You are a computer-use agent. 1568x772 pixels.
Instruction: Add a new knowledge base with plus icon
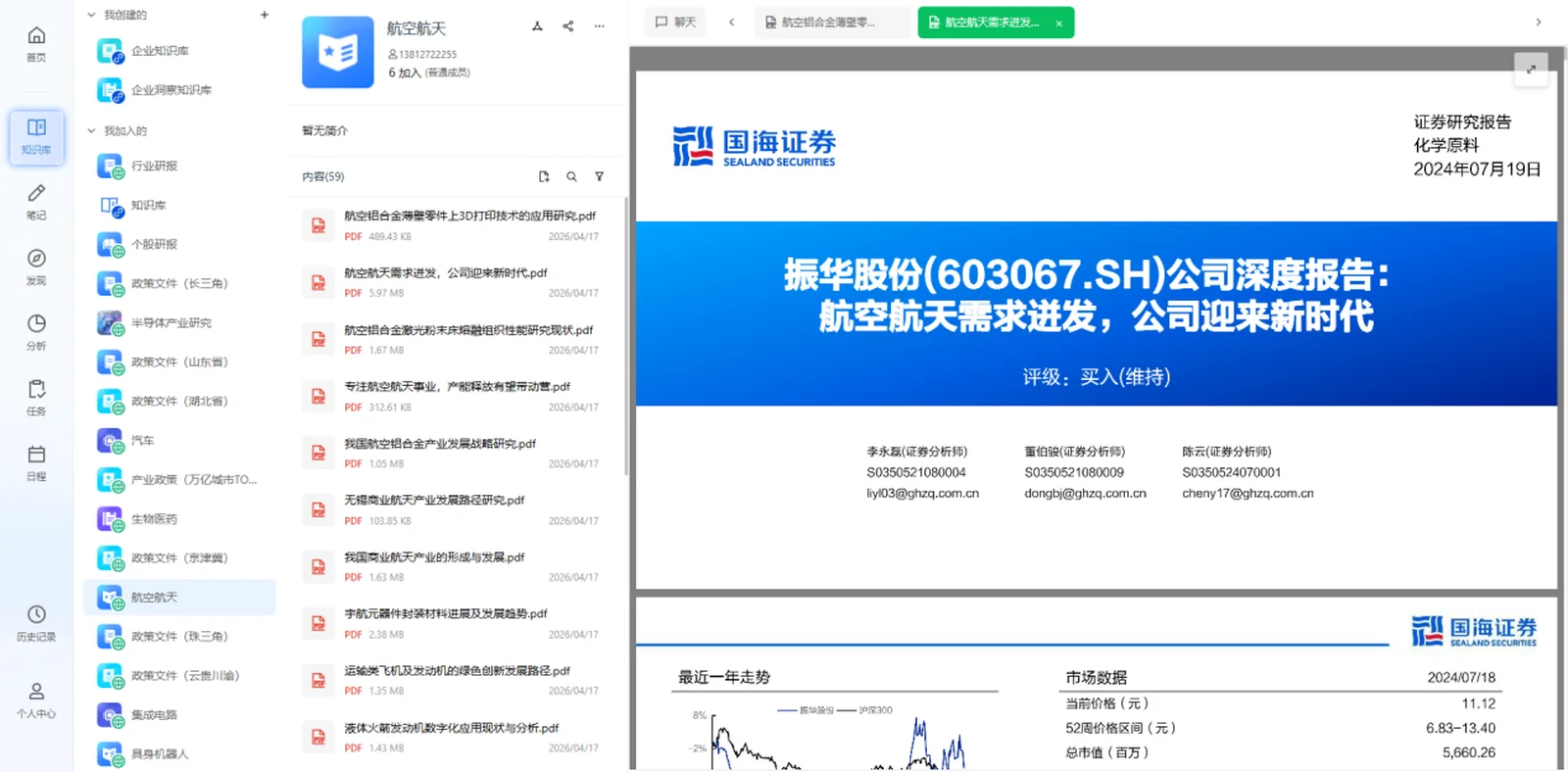point(265,15)
